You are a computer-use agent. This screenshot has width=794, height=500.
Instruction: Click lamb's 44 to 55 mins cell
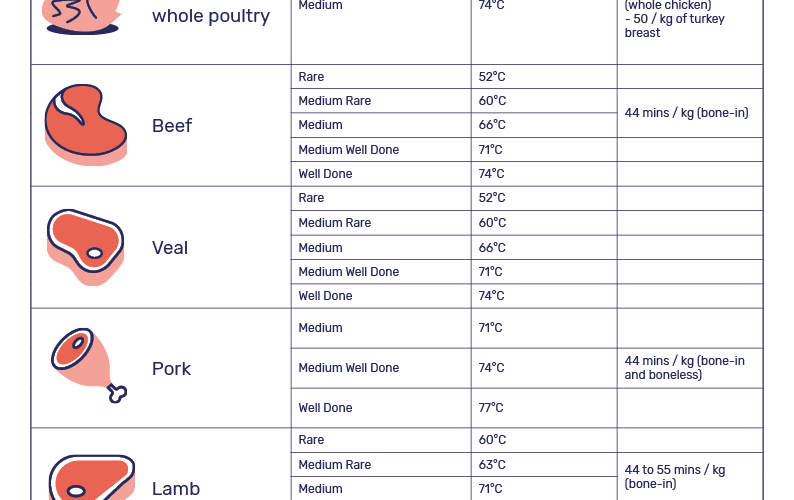(675, 476)
